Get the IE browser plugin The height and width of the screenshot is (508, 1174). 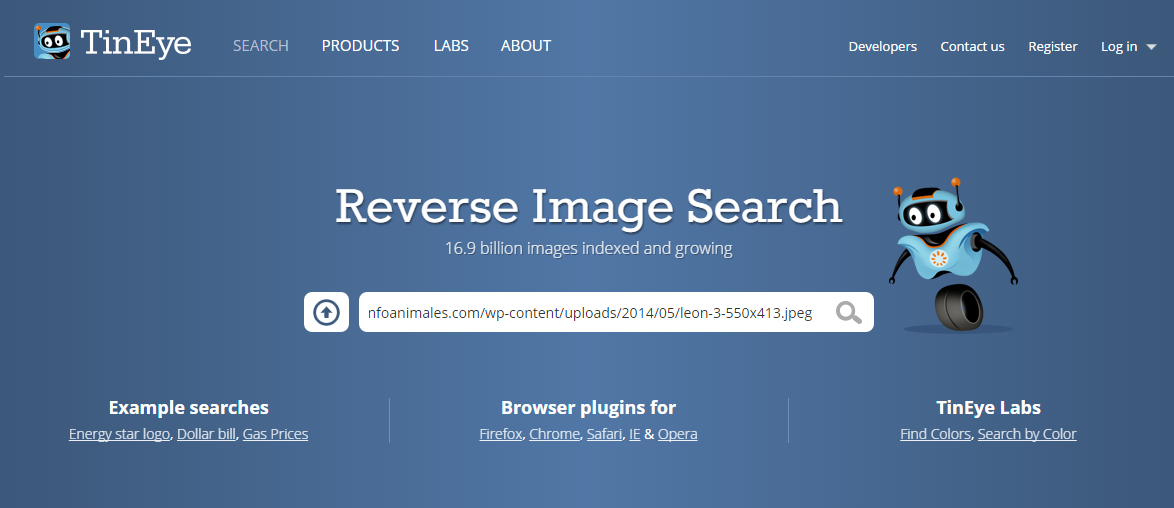click(635, 434)
